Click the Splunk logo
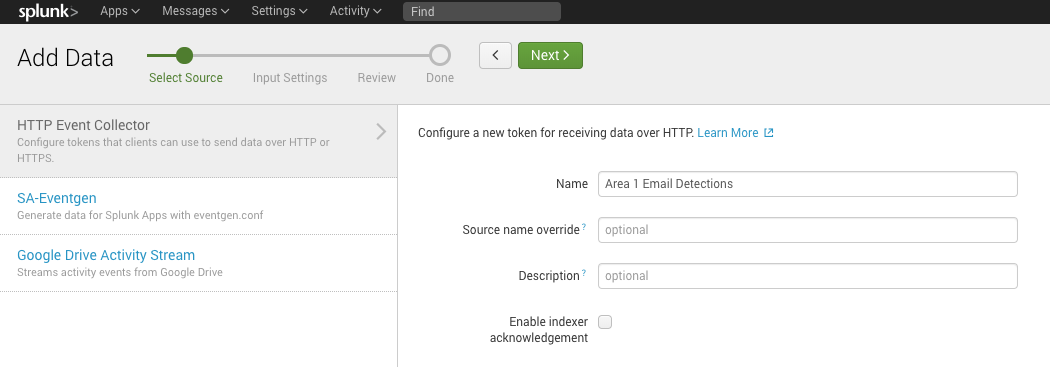 click(x=48, y=11)
